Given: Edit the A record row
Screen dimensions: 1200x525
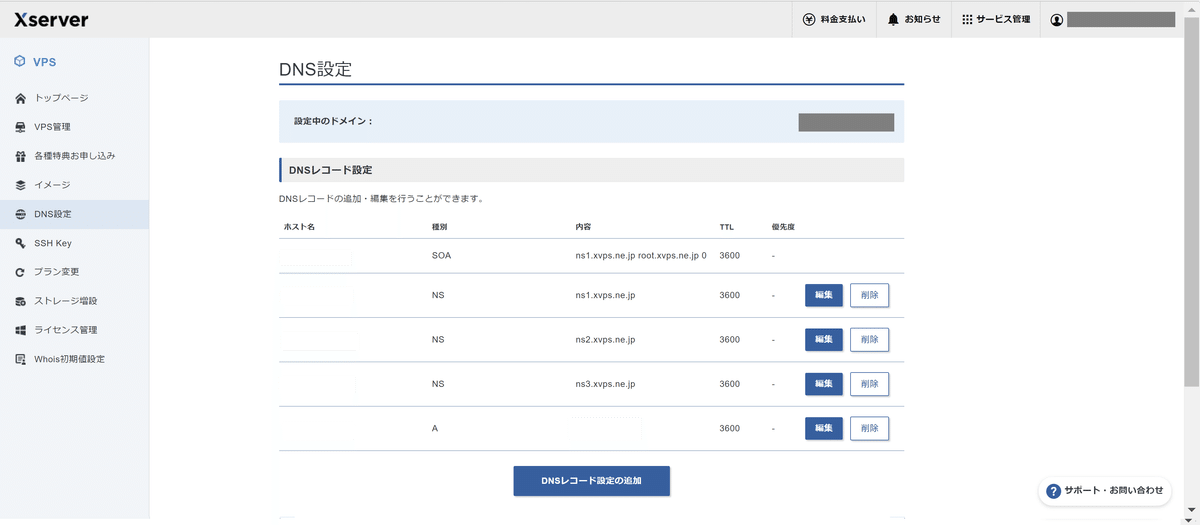Looking at the screenshot, I should tap(824, 428).
